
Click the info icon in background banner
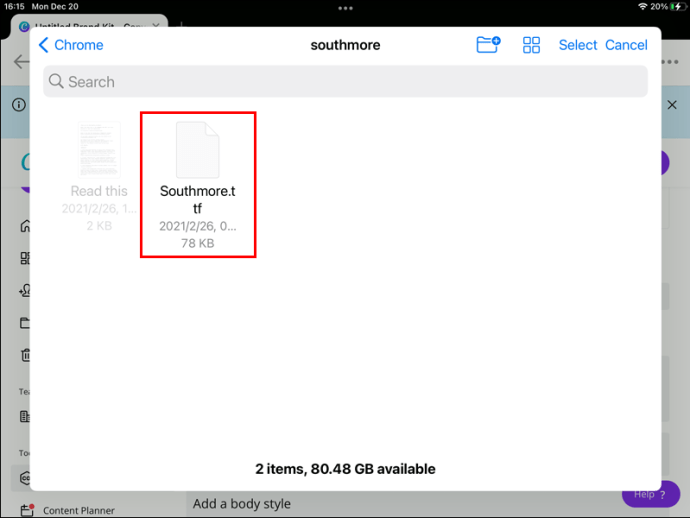(19, 105)
